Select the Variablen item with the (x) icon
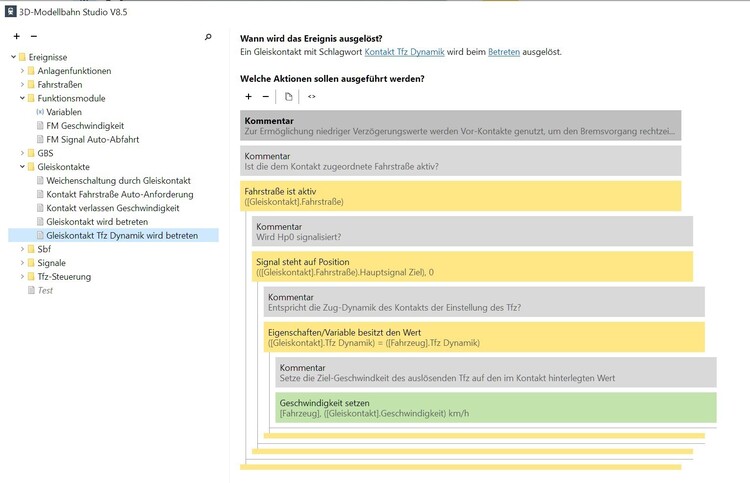This screenshot has height=483, width=750. [64, 112]
